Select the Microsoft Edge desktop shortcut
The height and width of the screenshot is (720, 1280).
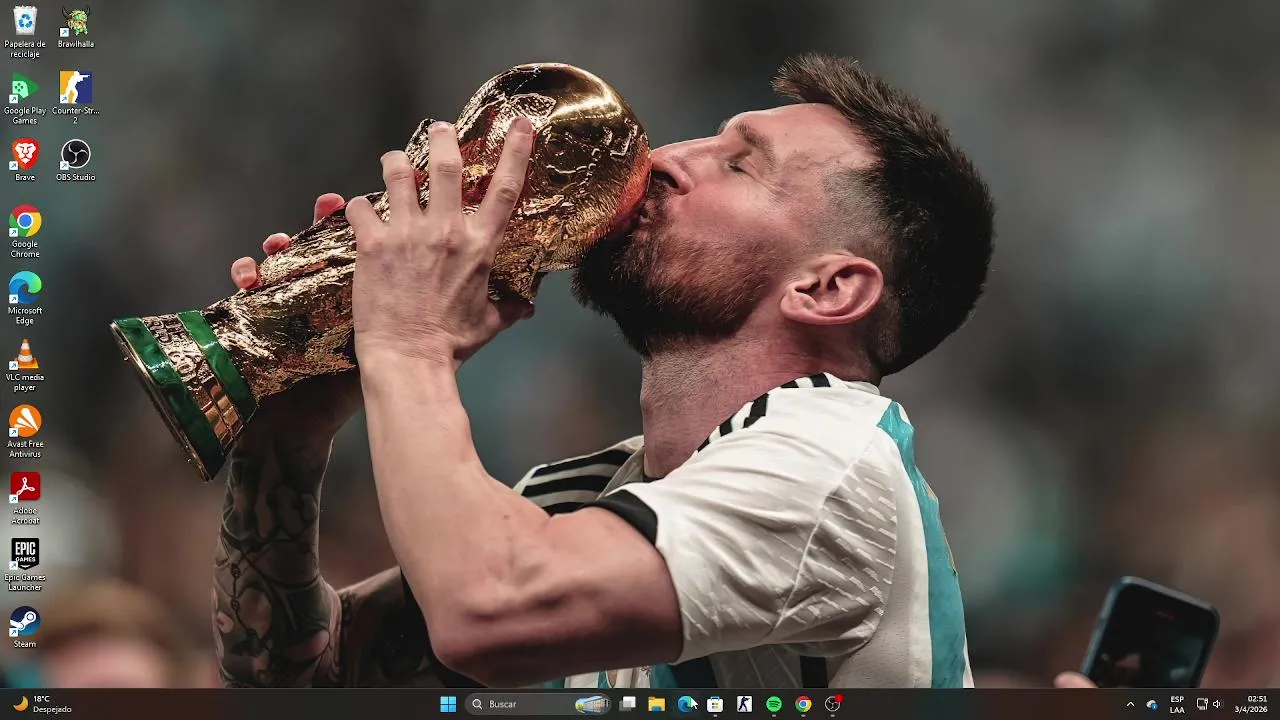[25, 299]
